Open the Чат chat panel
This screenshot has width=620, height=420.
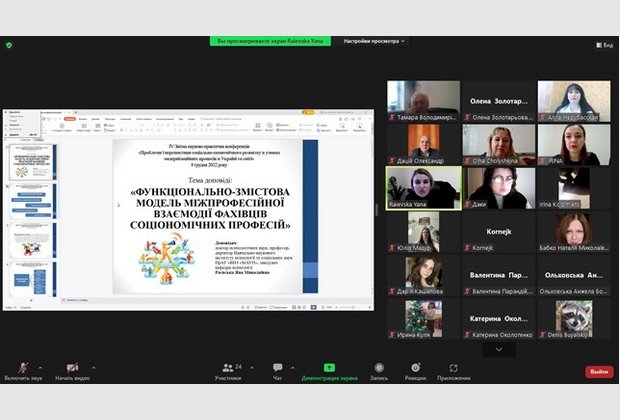[278, 368]
